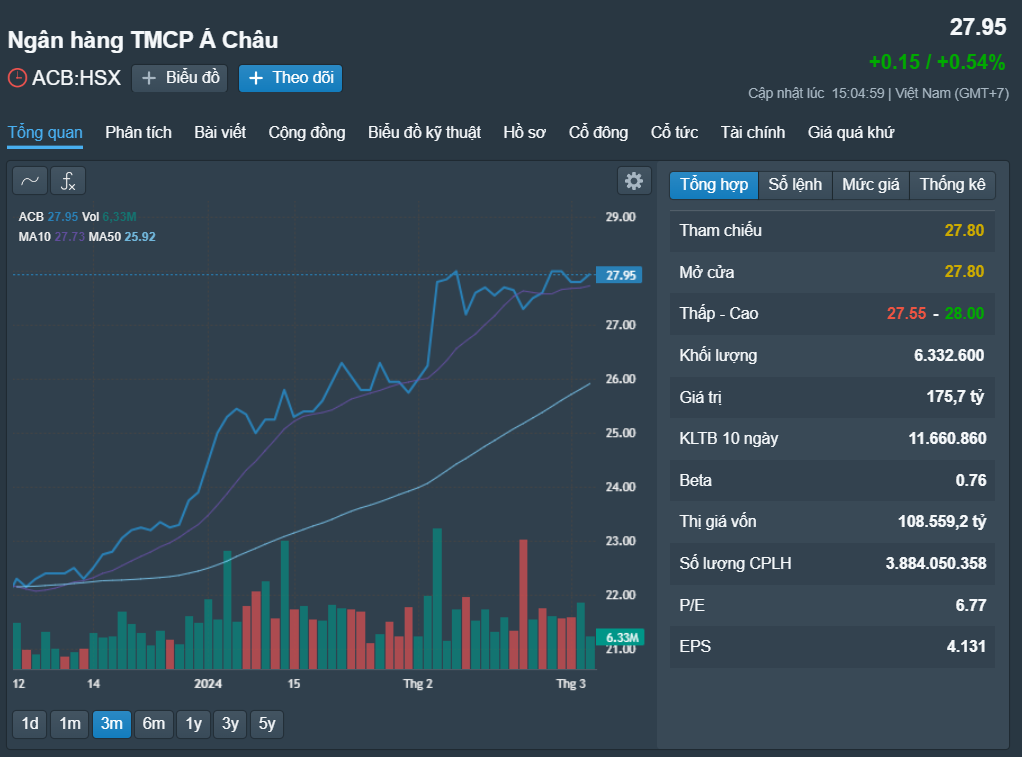This screenshot has width=1022, height=757.
Task: Open the Cổ tức tab
Action: pos(675,132)
